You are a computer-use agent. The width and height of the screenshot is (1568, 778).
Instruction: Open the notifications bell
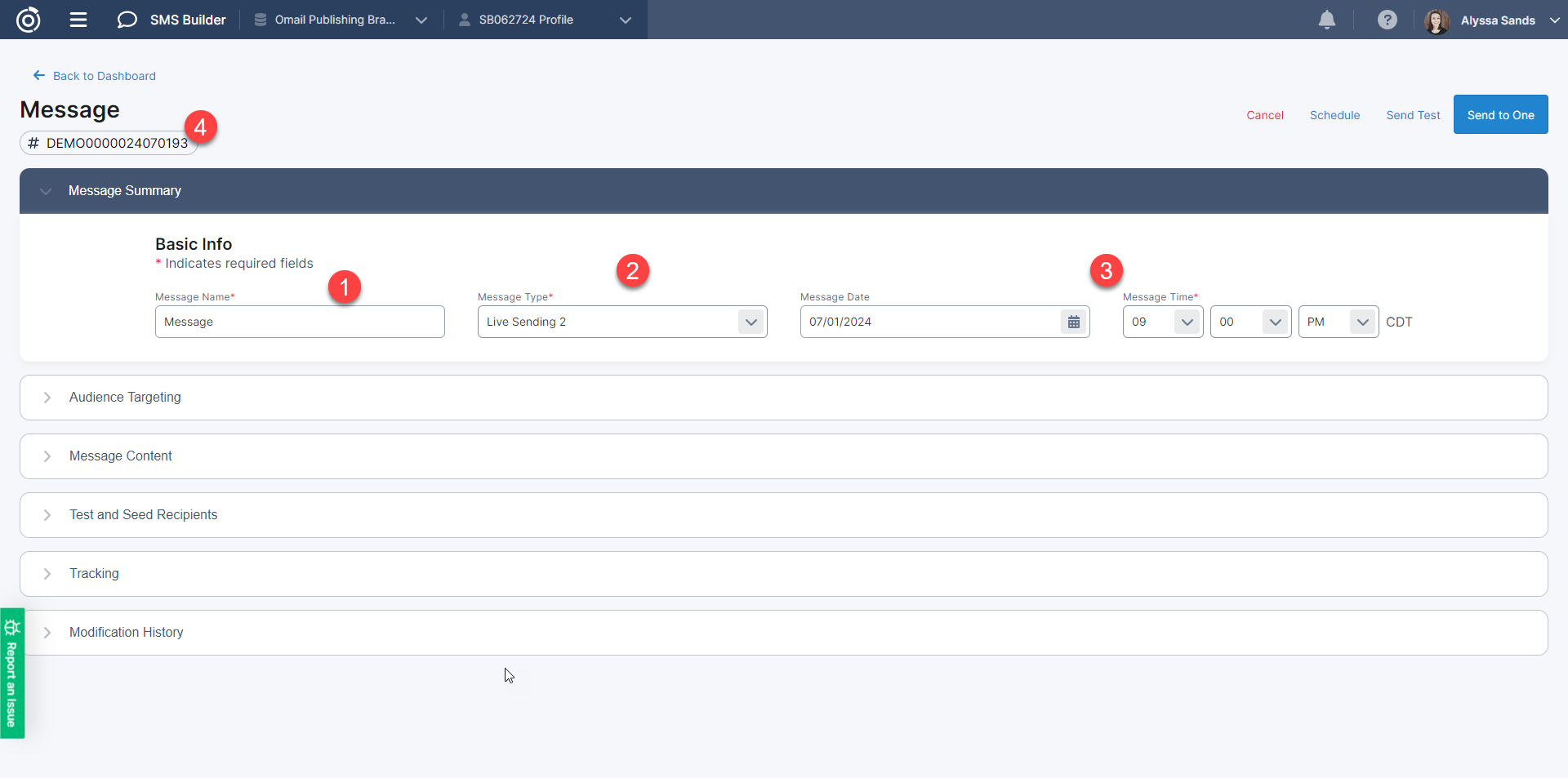pyautogui.click(x=1327, y=20)
